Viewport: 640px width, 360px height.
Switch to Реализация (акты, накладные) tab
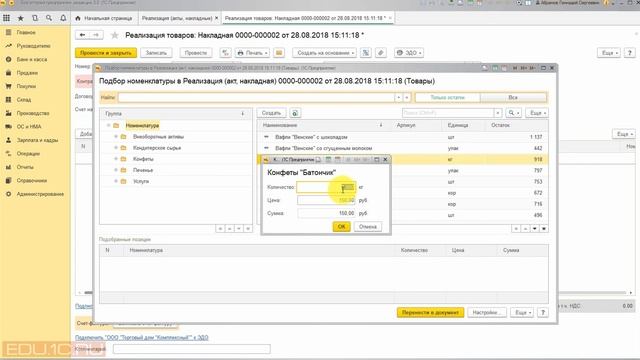coord(177,18)
